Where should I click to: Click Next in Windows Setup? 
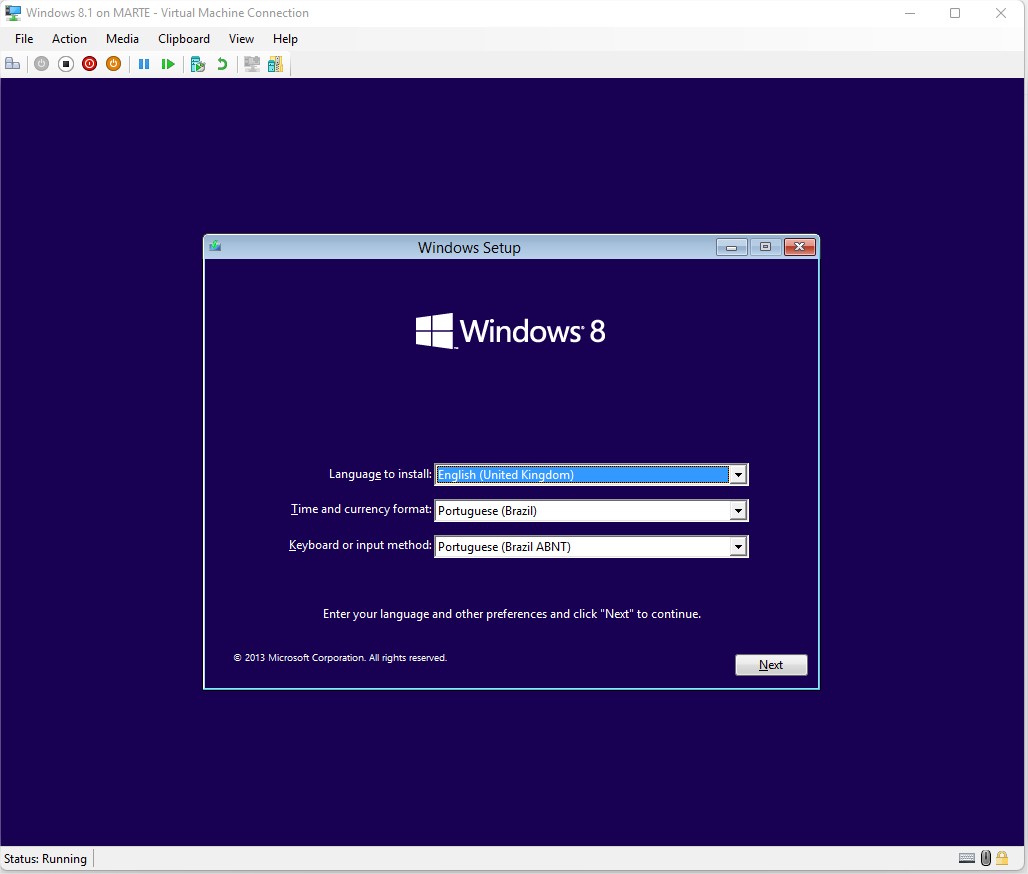pyautogui.click(x=771, y=665)
